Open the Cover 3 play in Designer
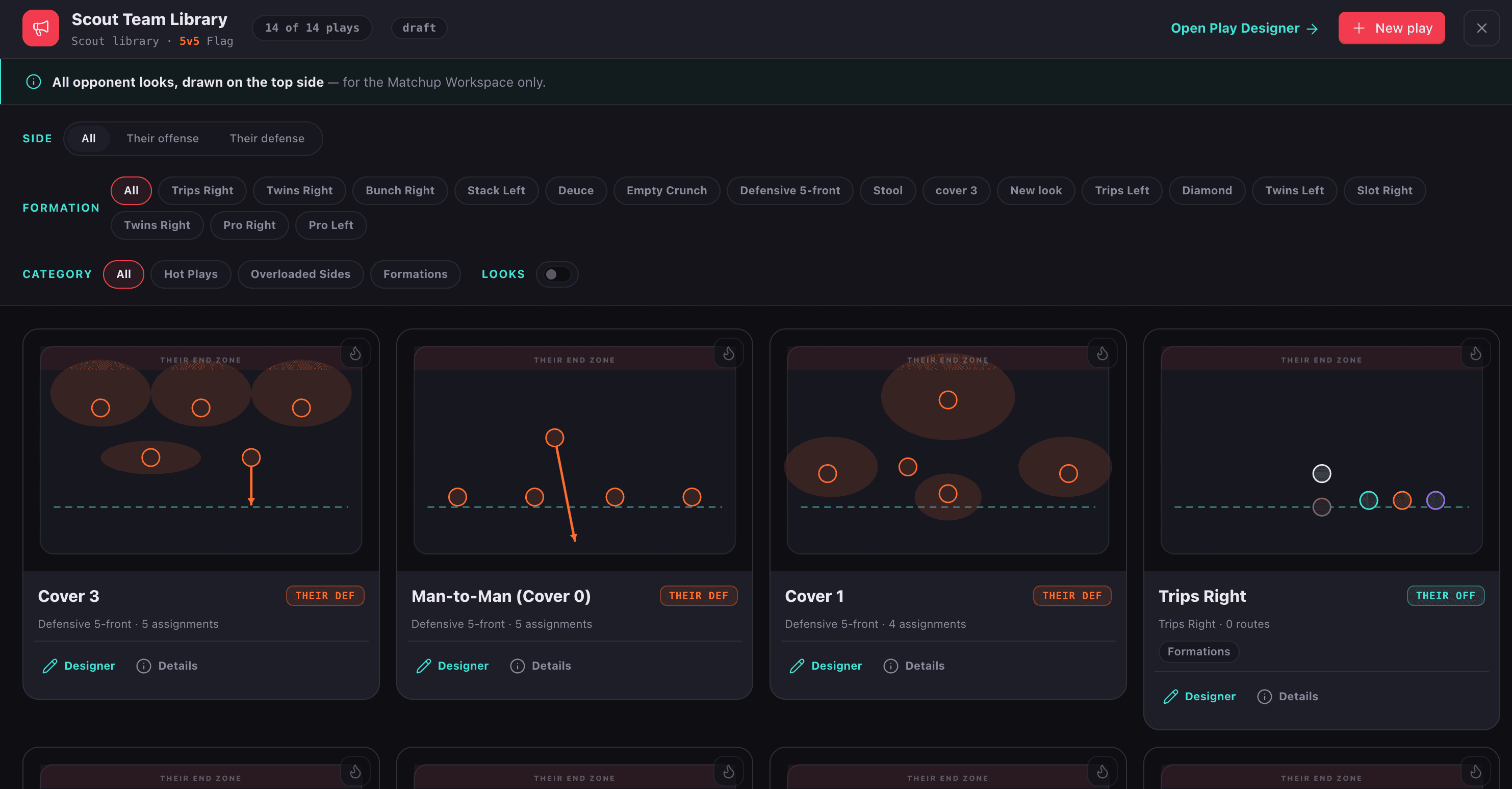Image resolution: width=1512 pixels, height=789 pixels. tap(79, 666)
